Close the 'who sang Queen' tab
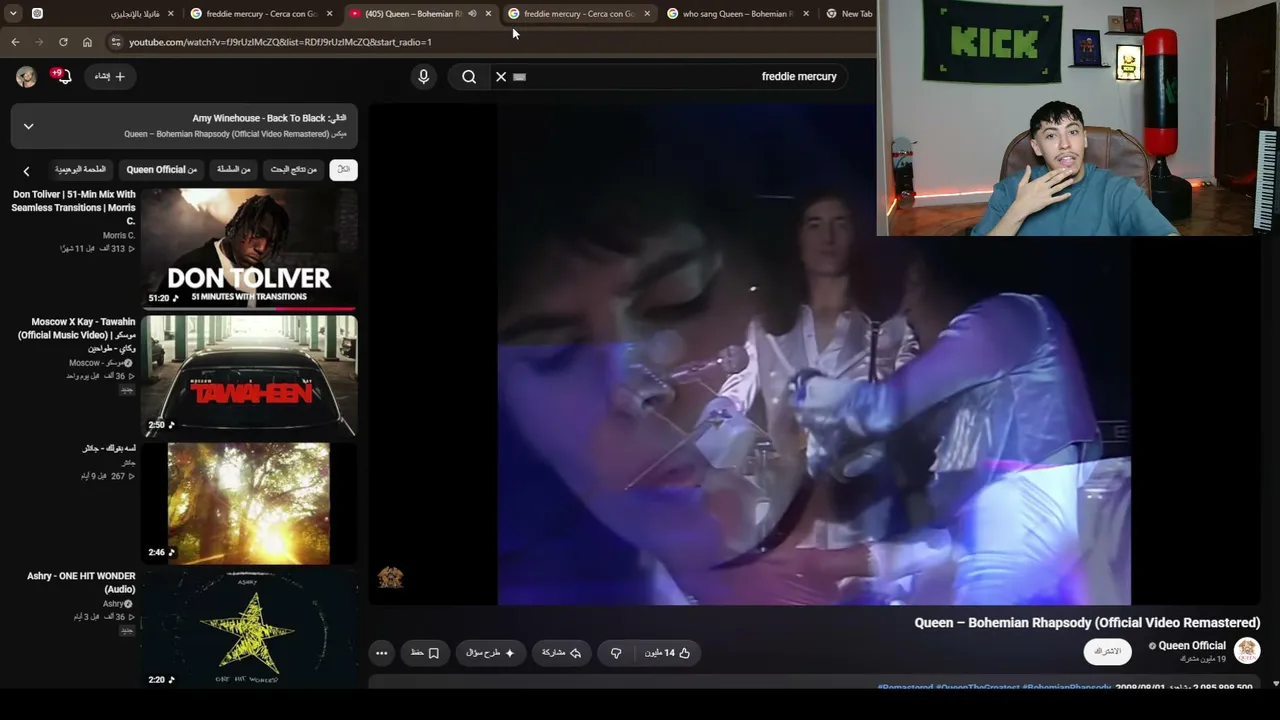Screen dimensions: 1280x720 click(806, 14)
